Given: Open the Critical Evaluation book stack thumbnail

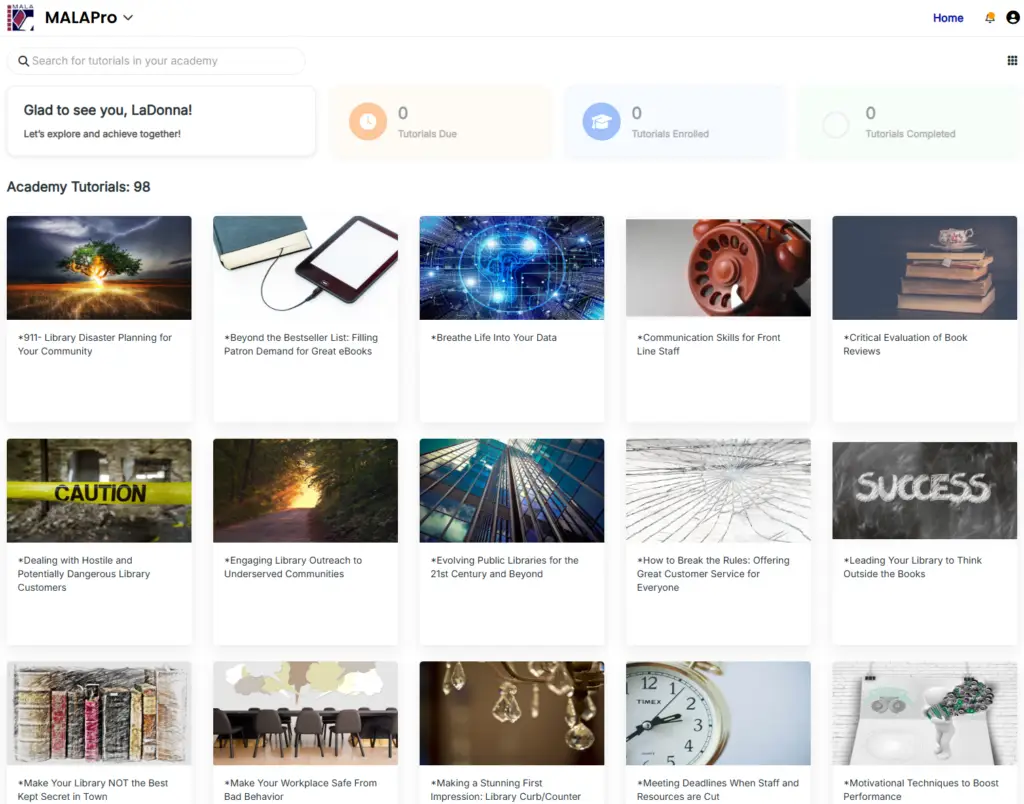Looking at the screenshot, I should [x=925, y=268].
